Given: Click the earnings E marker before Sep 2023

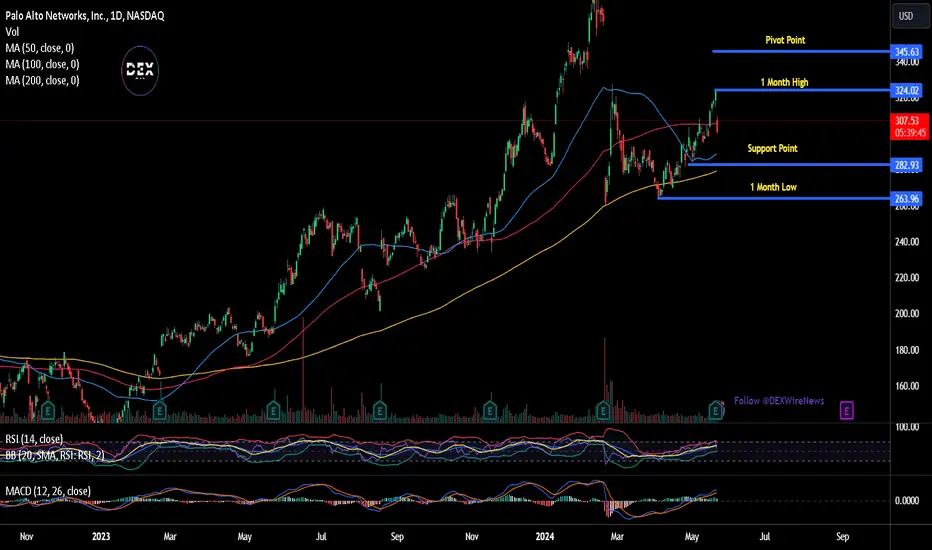Looking at the screenshot, I should point(380,410).
